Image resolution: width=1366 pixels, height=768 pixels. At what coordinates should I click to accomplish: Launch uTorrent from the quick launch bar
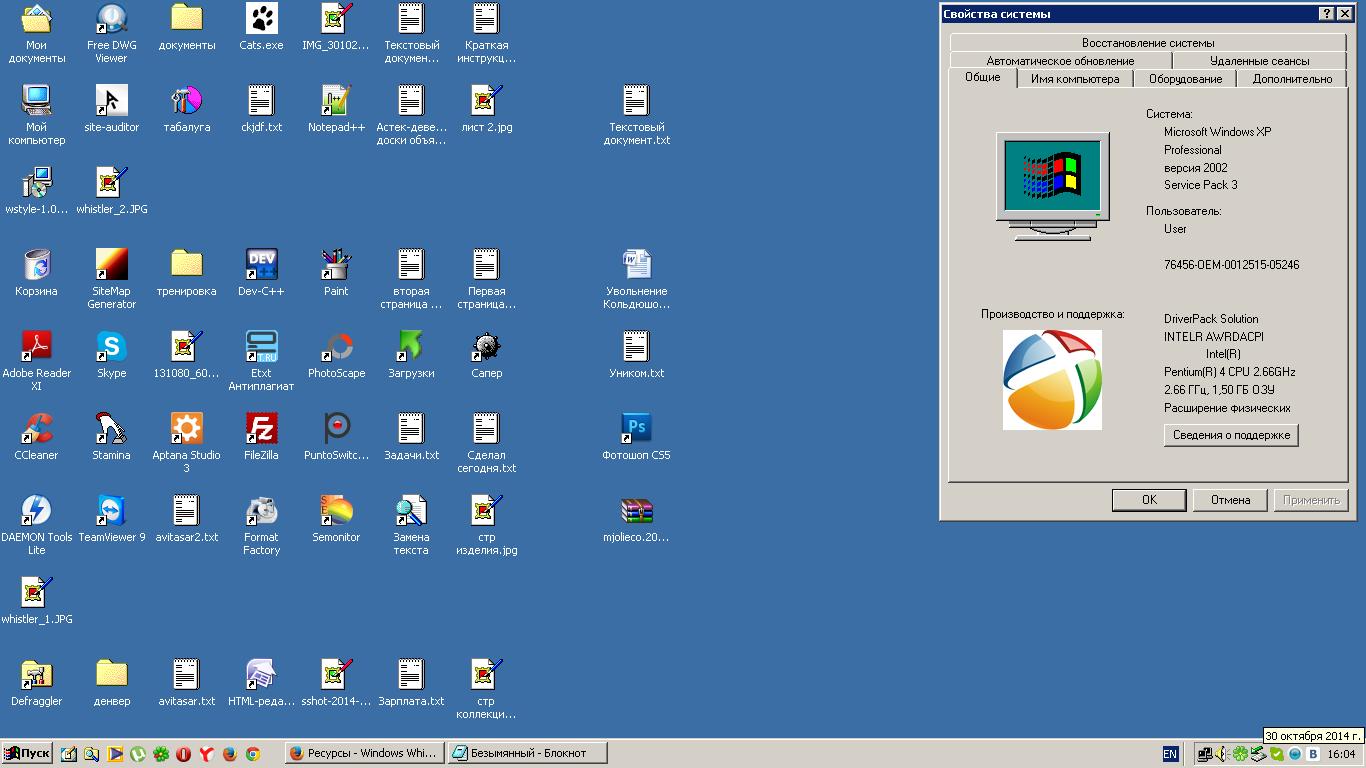pos(138,754)
